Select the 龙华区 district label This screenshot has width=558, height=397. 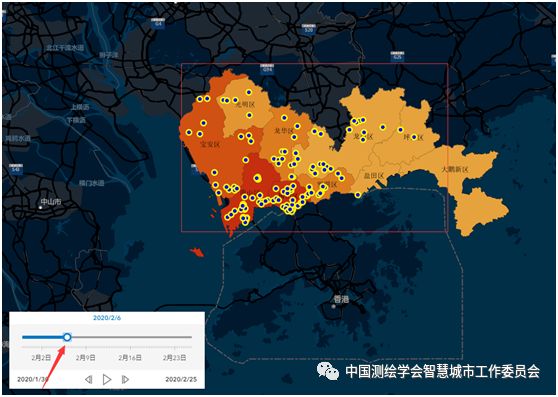(283, 131)
